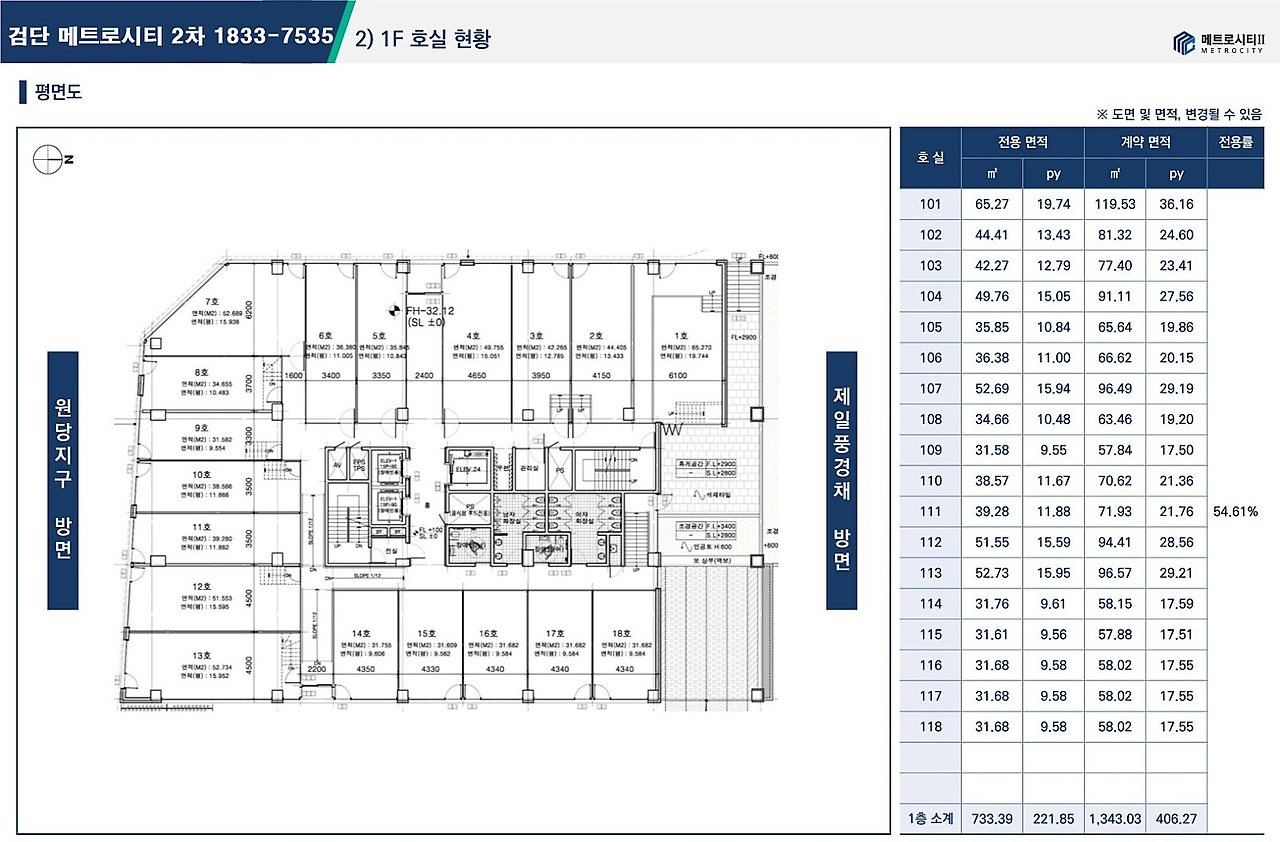Viewport: 1280px width, 842px height.
Task: Click the 58.15 contract area cell
Action: (1114, 603)
